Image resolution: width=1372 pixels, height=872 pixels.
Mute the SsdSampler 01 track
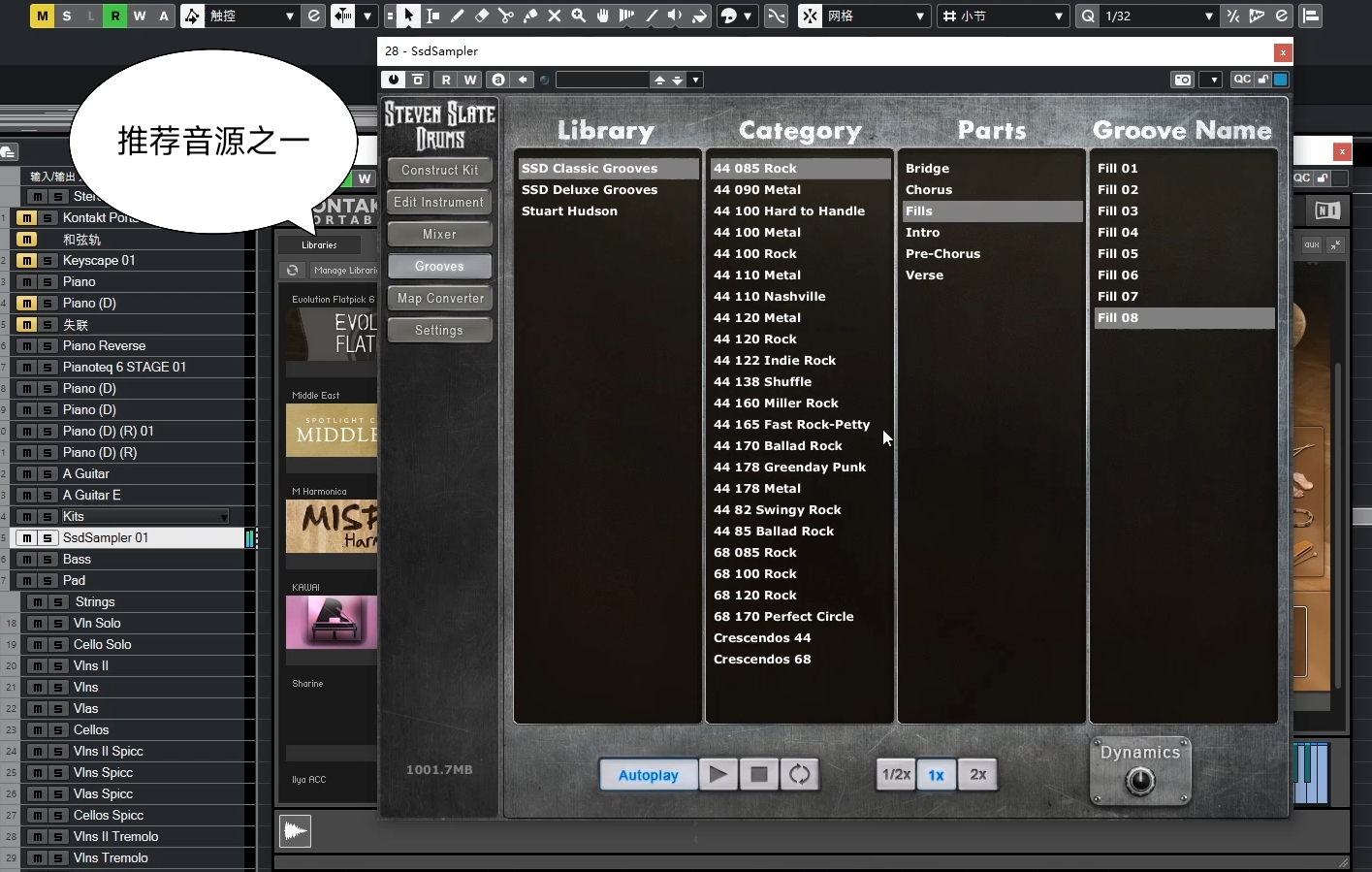point(27,537)
